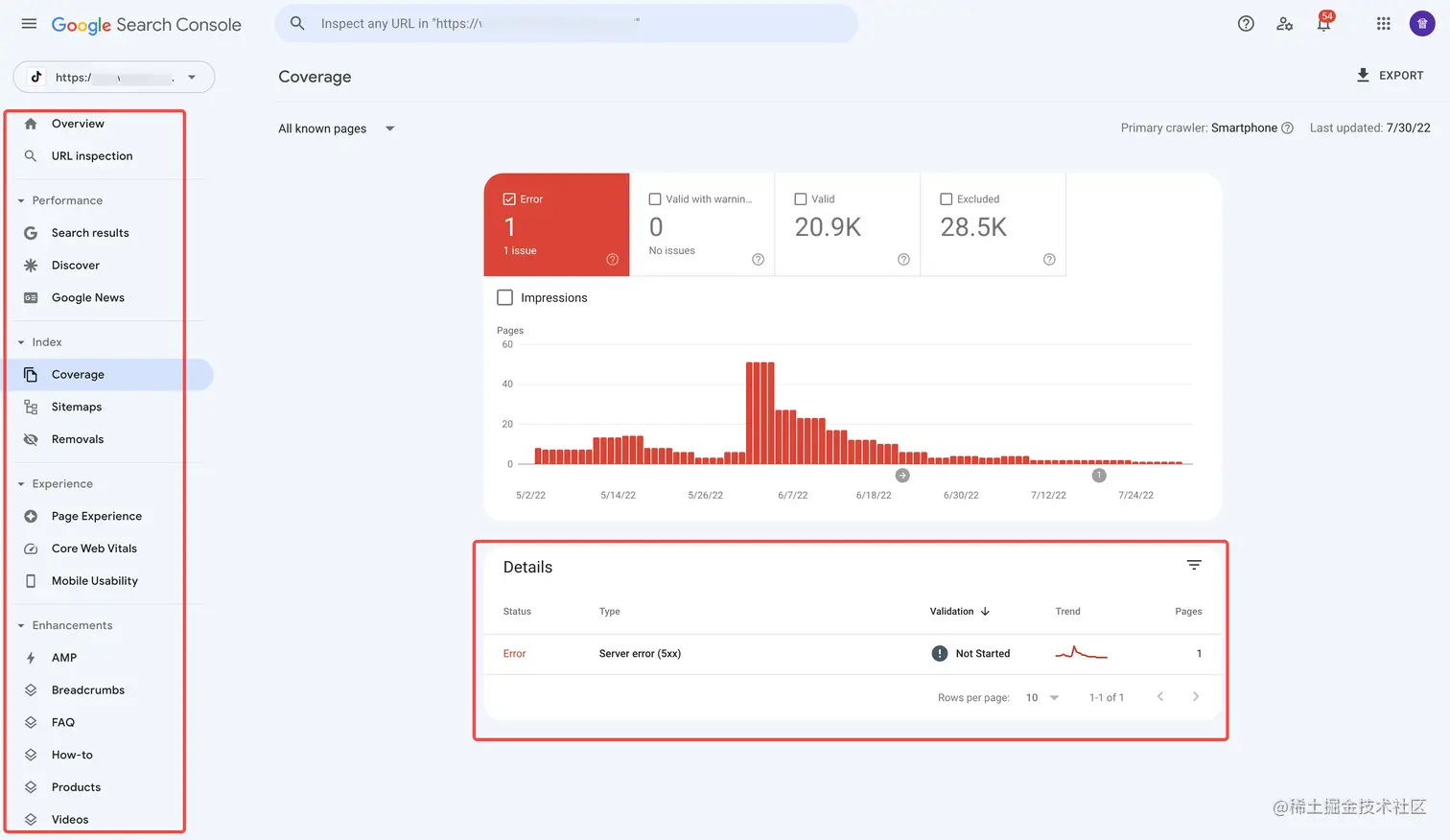Image resolution: width=1450 pixels, height=840 pixels.
Task: Click help icon in Error card
Action: point(613,260)
